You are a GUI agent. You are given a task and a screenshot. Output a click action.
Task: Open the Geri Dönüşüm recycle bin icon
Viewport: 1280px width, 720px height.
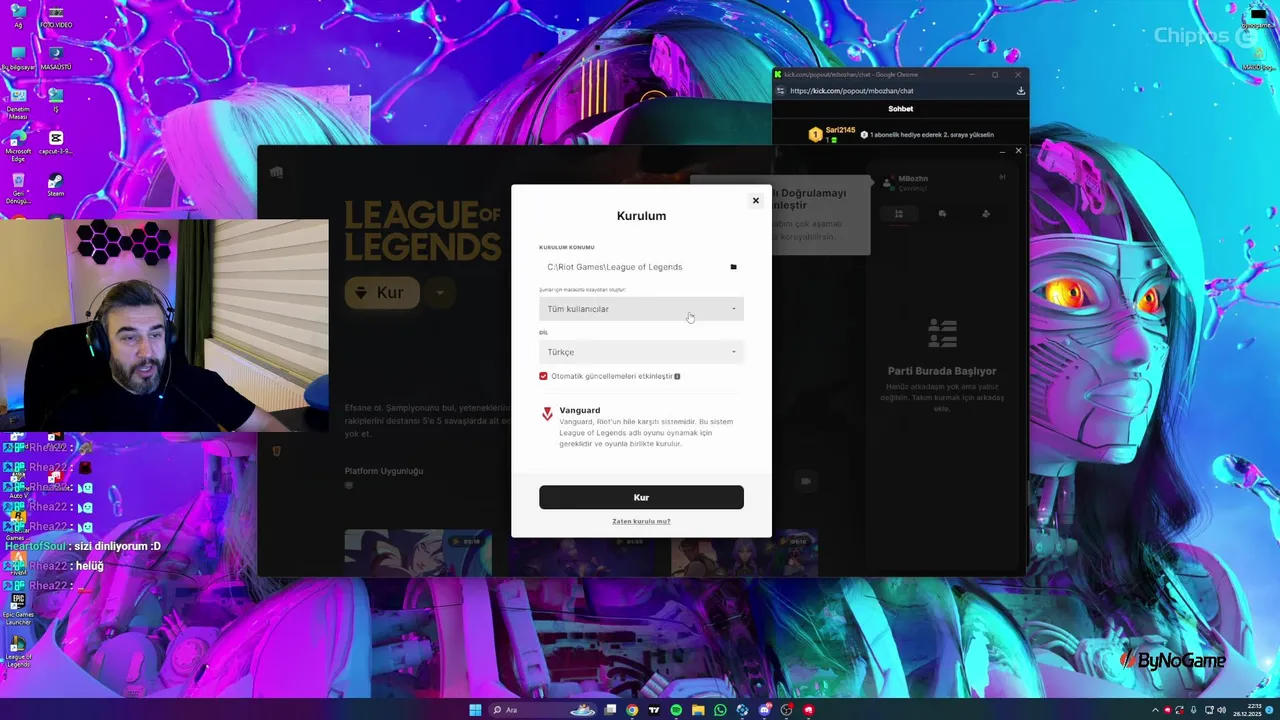(18, 188)
